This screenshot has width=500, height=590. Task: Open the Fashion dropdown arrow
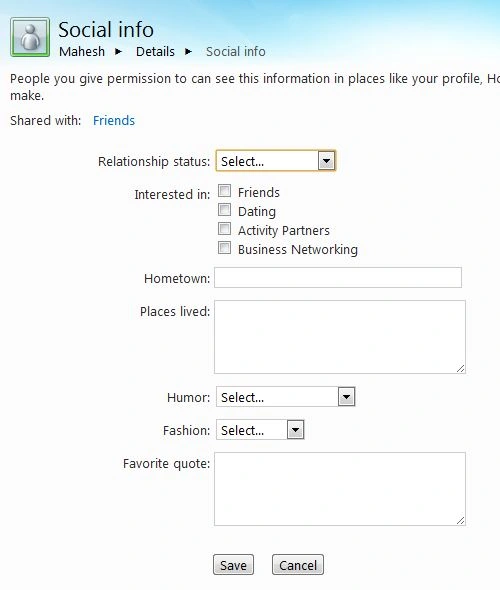point(295,430)
